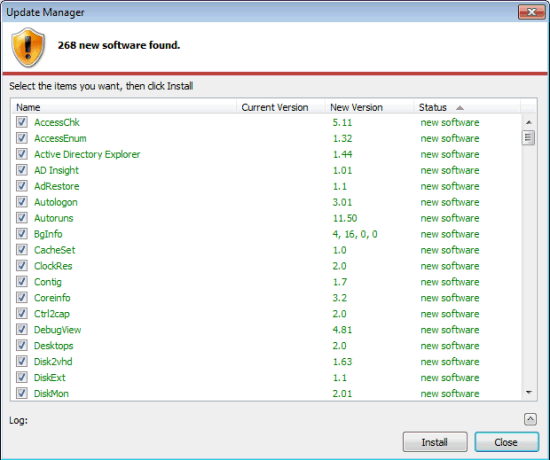Image resolution: width=550 pixels, height=460 pixels.
Task: Click the Install button
Action: pyautogui.click(x=435, y=442)
